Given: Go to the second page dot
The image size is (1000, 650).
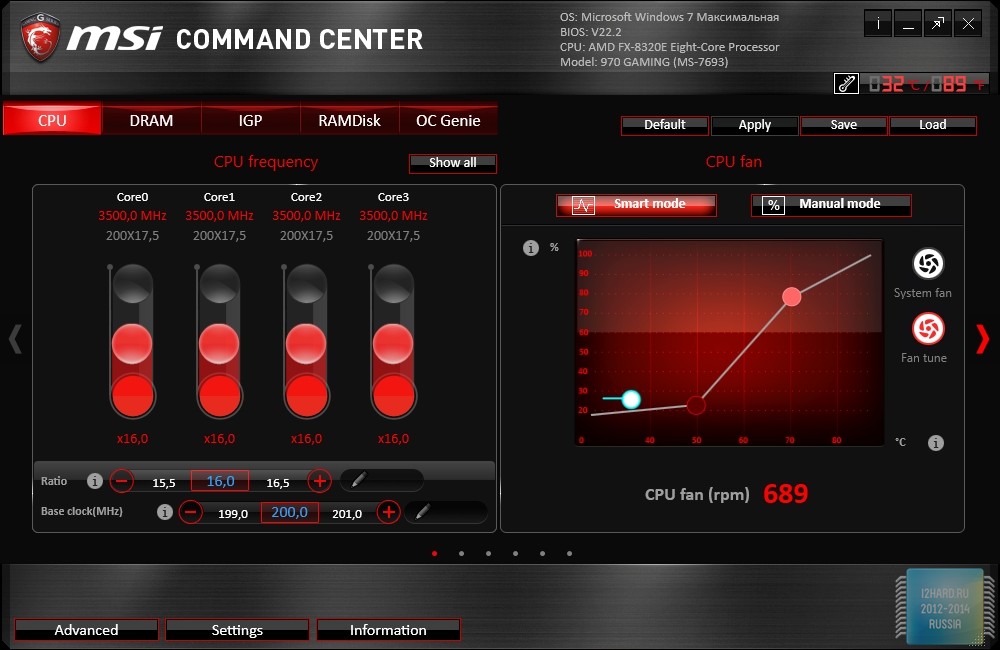Looking at the screenshot, I should pos(461,554).
